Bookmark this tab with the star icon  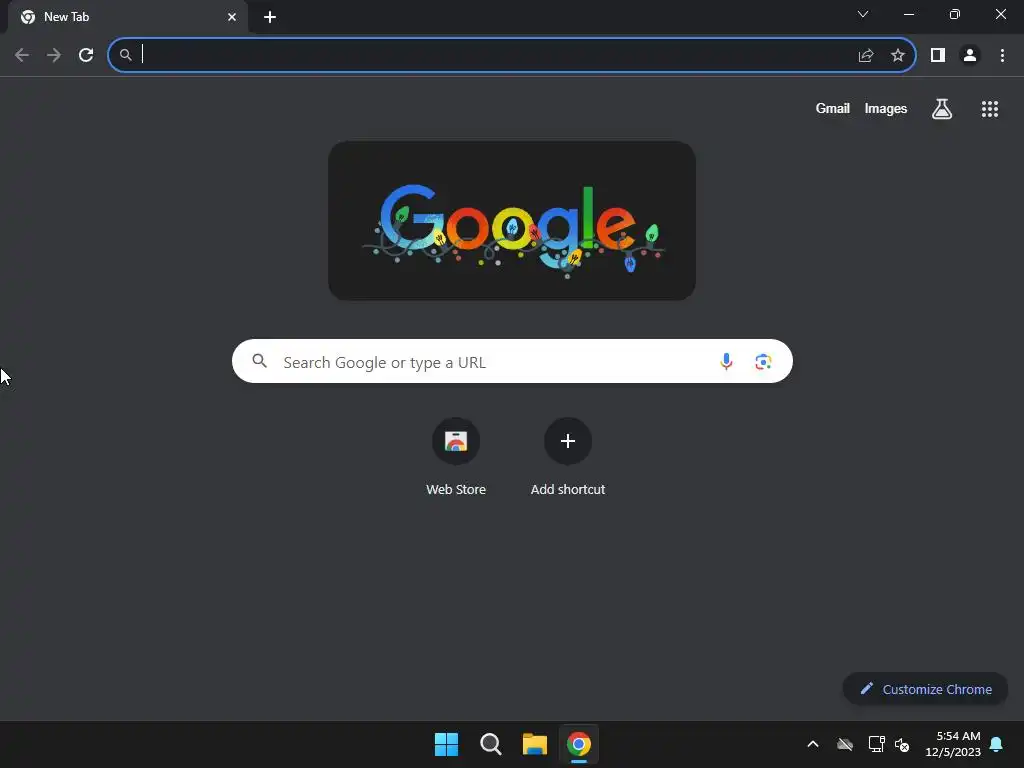pos(898,56)
